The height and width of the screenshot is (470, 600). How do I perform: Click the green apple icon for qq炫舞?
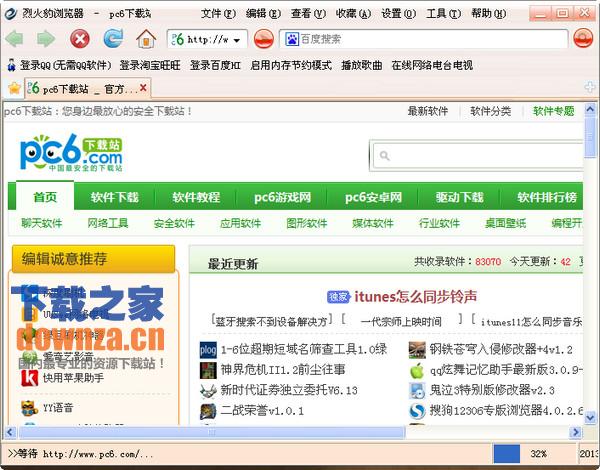[x=417, y=370]
